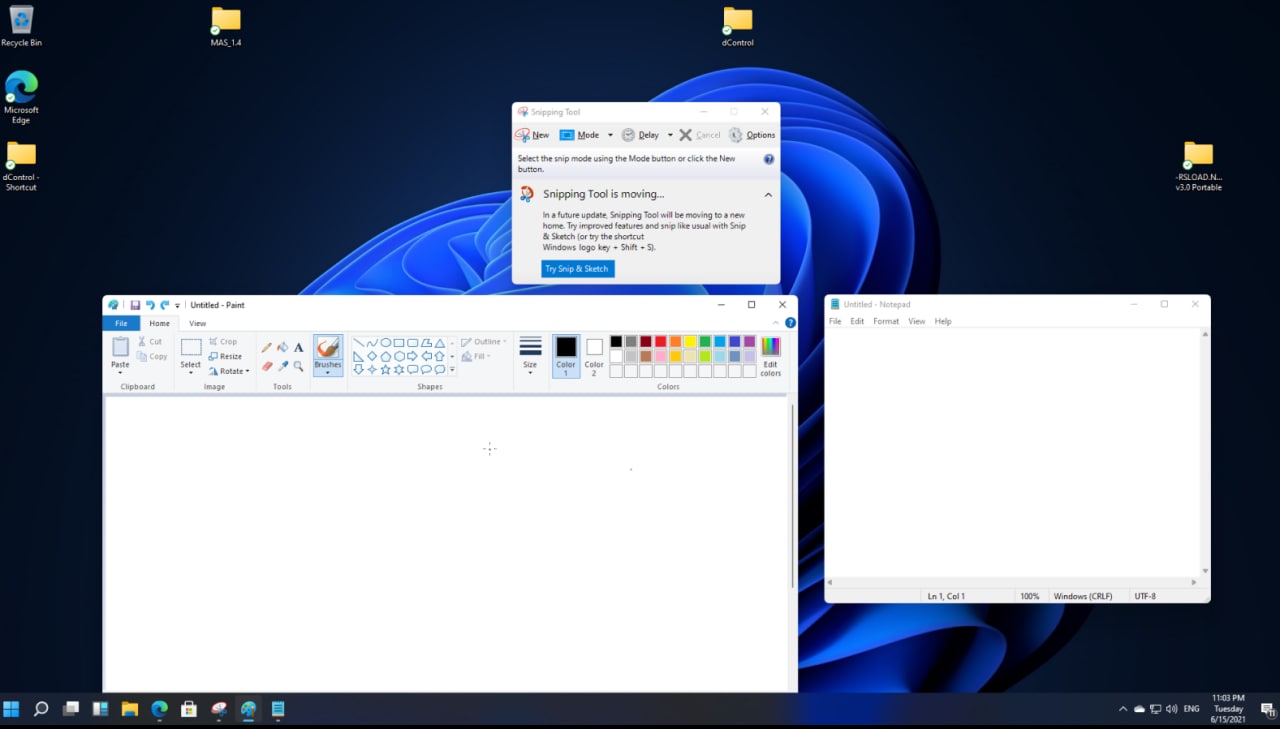Open Notepad File menu

tap(835, 321)
